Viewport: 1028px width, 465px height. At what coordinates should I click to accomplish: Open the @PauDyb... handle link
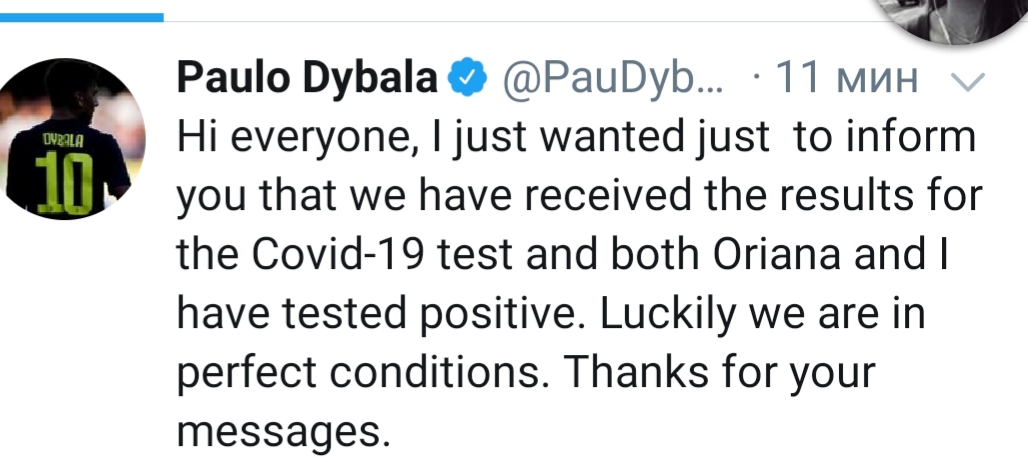pyautogui.click(x=608, y=80)
